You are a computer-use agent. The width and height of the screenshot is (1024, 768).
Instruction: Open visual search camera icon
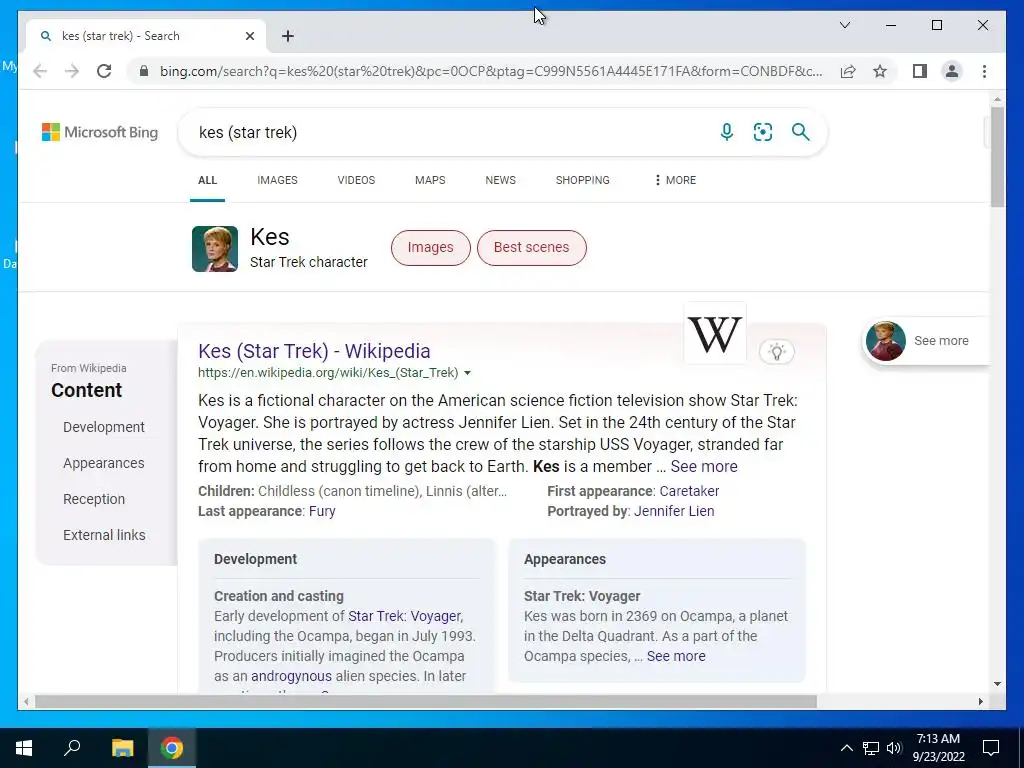763,132
